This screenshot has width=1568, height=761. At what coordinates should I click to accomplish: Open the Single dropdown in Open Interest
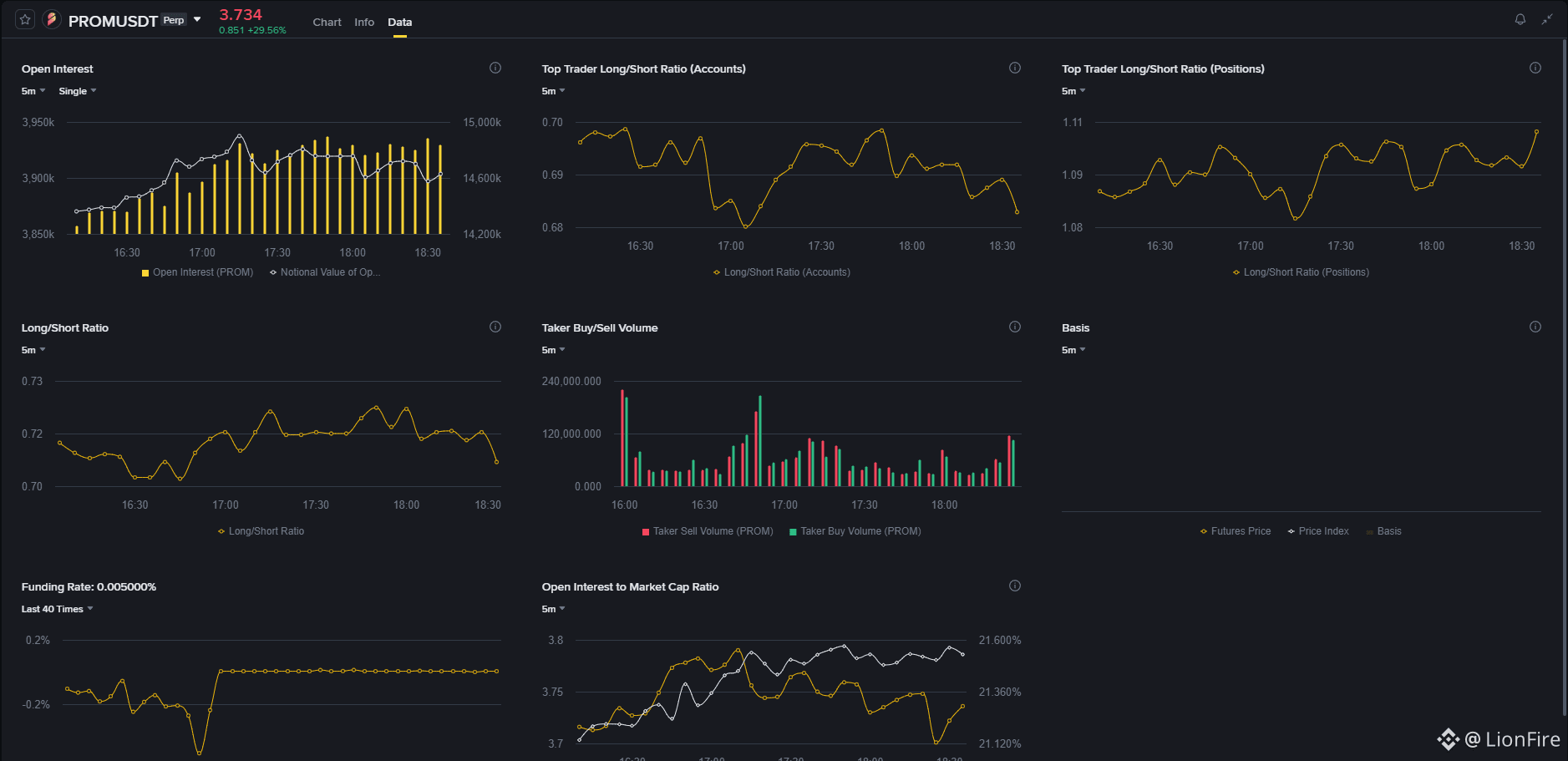click(78, 91)
